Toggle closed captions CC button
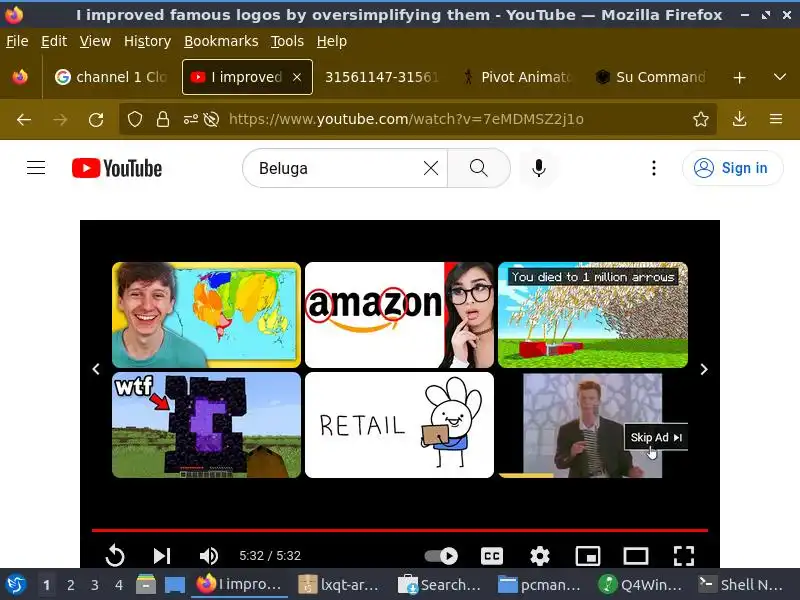 492,556
